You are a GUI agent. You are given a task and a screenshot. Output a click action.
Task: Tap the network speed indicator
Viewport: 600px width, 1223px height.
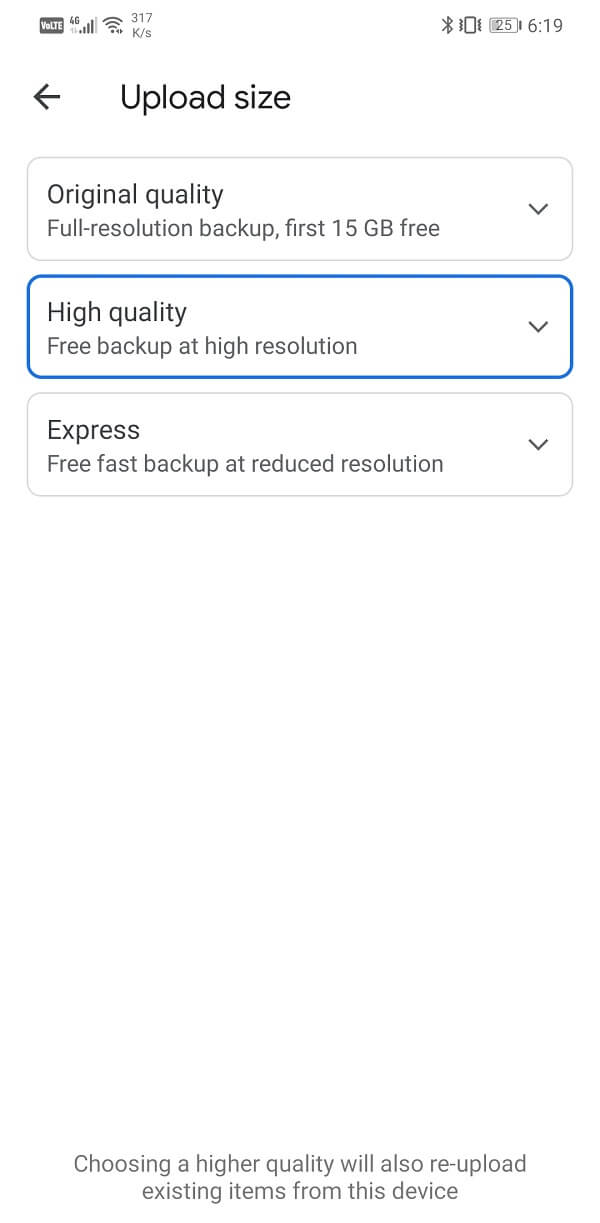[x=142, y=26]
